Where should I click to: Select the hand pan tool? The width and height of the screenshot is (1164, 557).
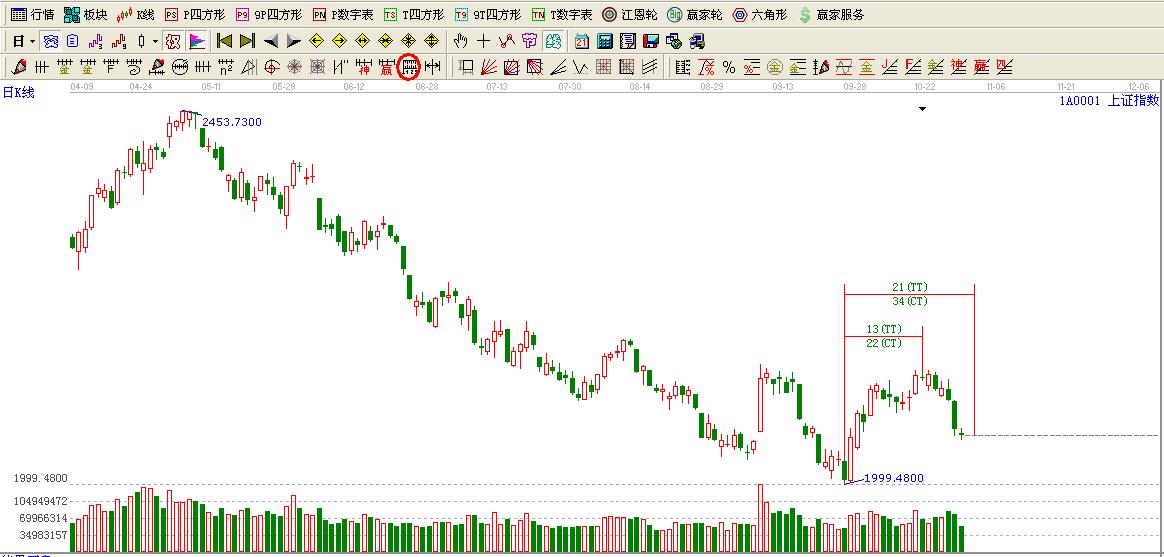[x=460, y=41]
